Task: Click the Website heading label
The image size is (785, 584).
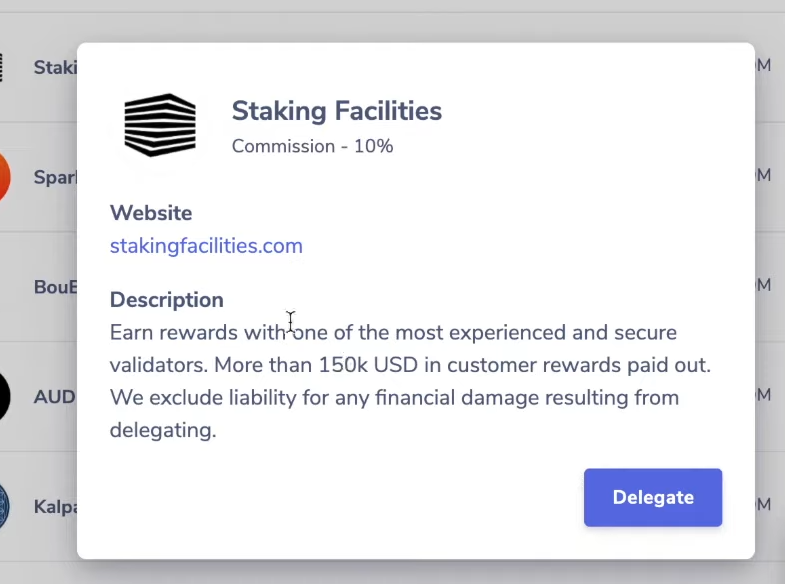Action: coord(151,213)
